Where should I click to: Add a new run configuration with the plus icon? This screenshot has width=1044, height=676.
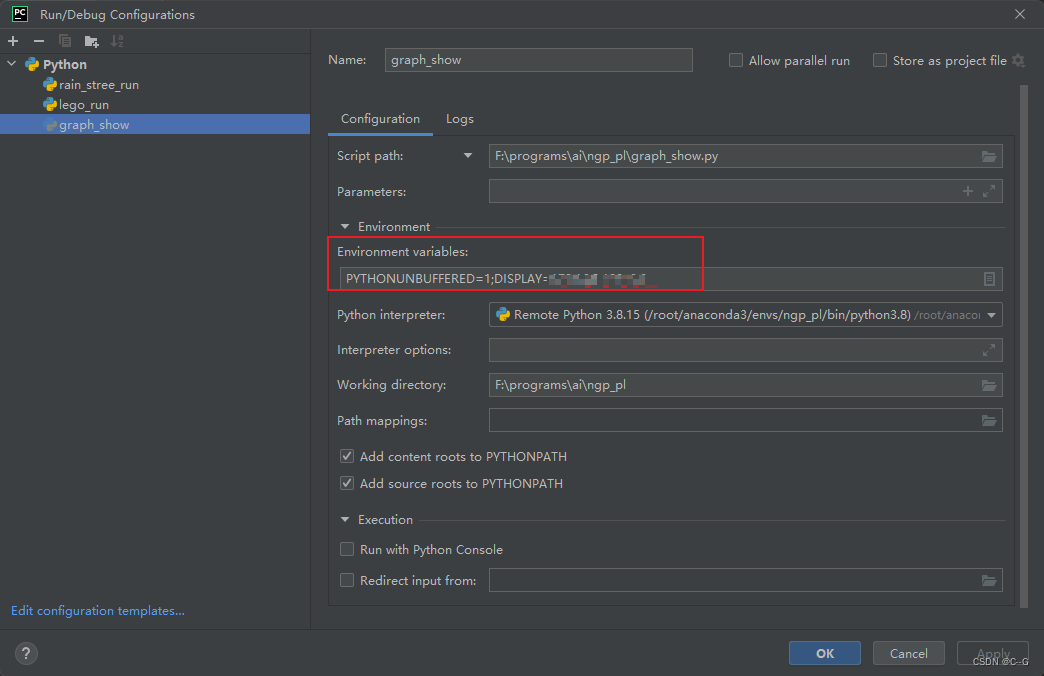pyautogui.click(x=13, y=41)
